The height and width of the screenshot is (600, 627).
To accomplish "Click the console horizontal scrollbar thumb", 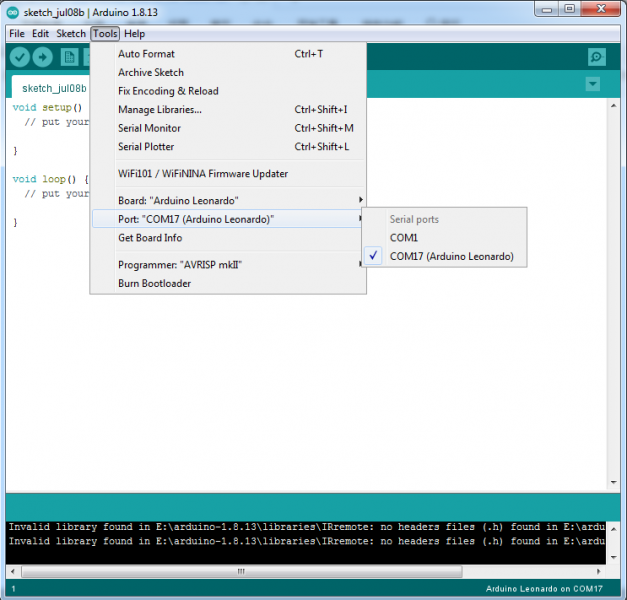I will (x=242, y=571).
